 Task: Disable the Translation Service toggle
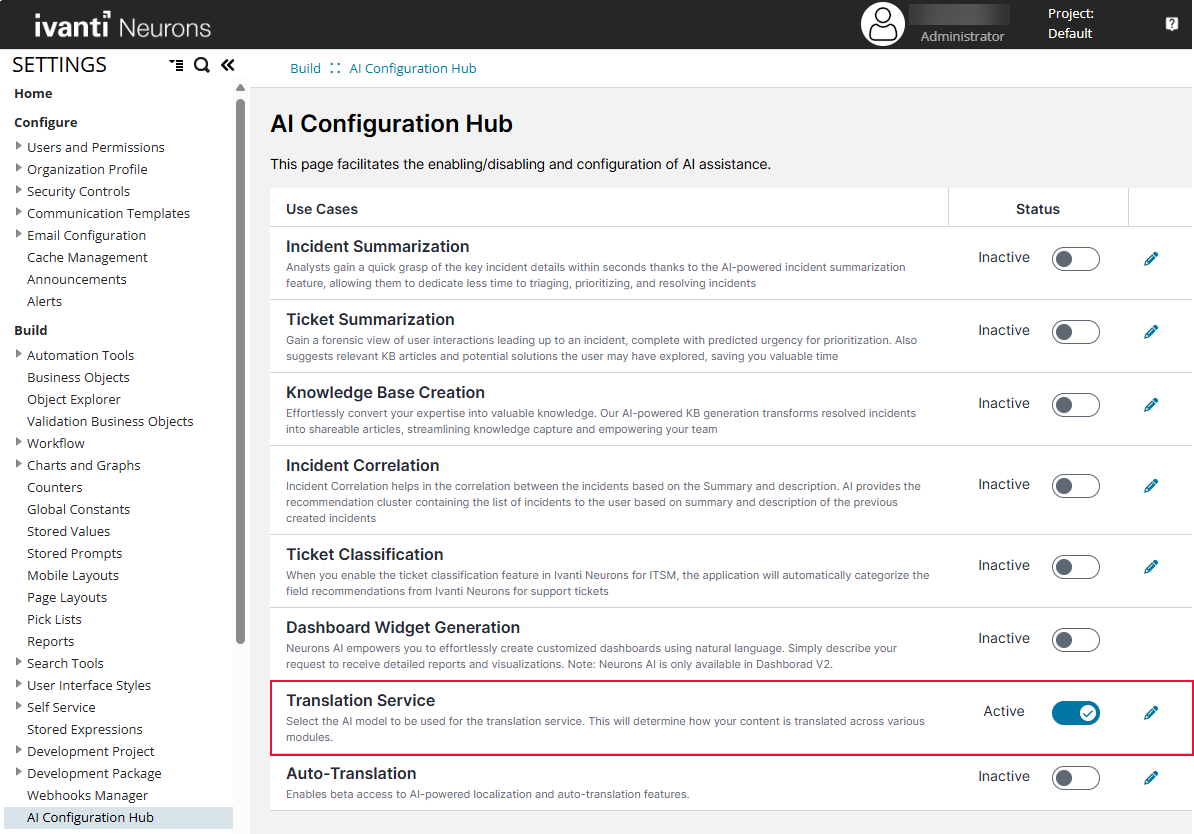pyautogui.click(x=1075, y=713)
